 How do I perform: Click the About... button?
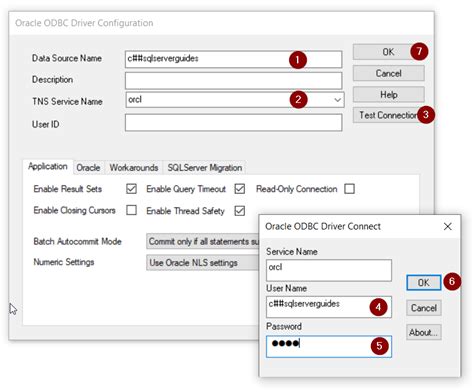point(424,332)
